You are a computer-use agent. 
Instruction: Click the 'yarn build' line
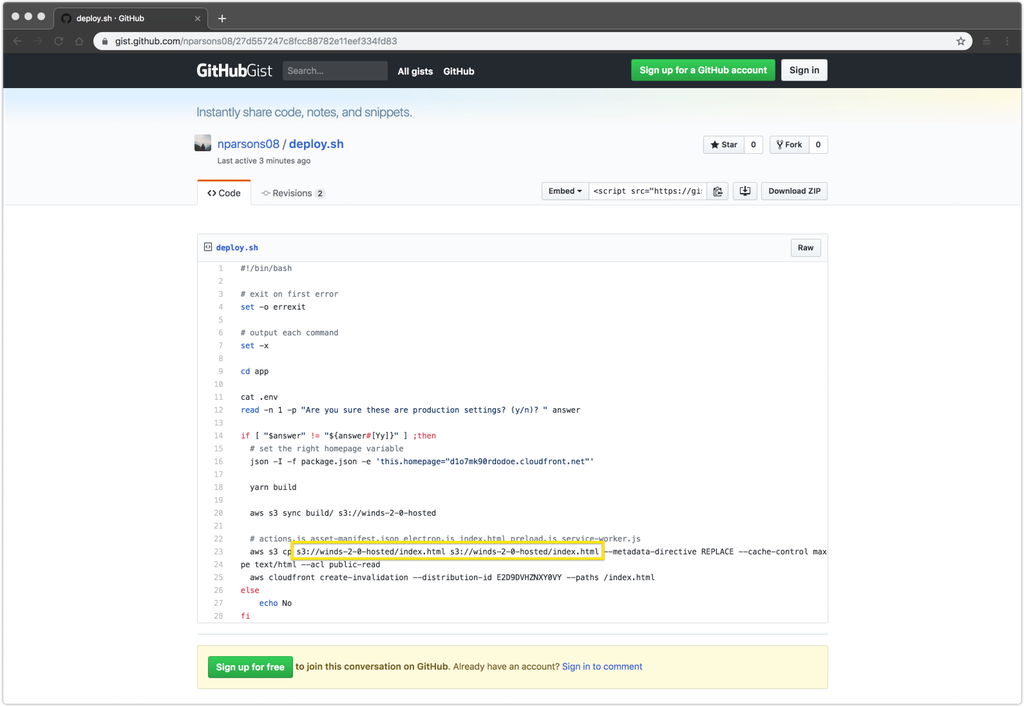(x=273, y=488)
